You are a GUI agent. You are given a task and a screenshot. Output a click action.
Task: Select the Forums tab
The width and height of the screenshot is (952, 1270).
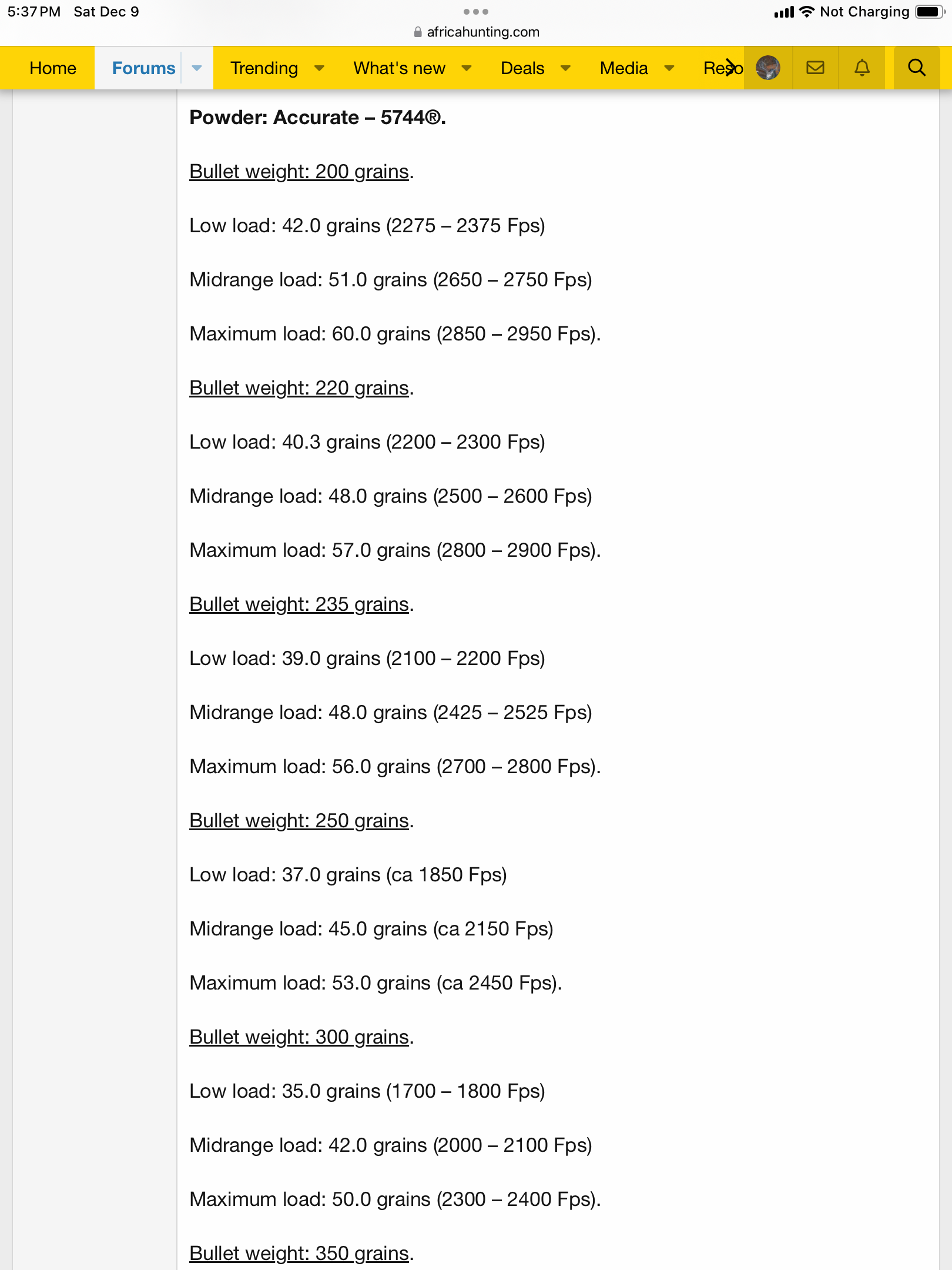(x=143, y=68)
